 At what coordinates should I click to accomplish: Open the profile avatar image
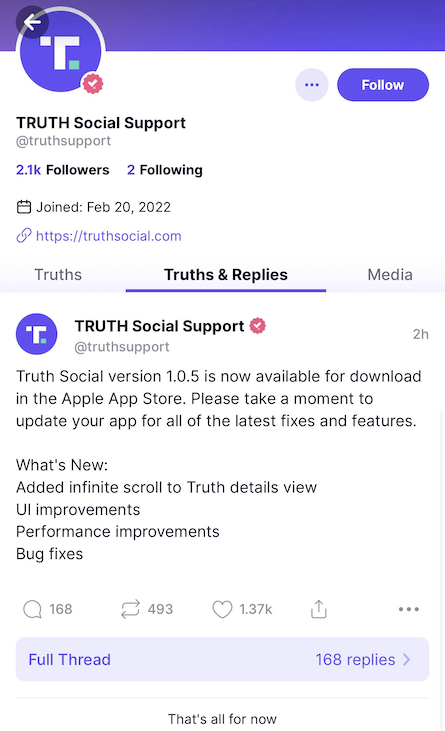click(61, 52)
